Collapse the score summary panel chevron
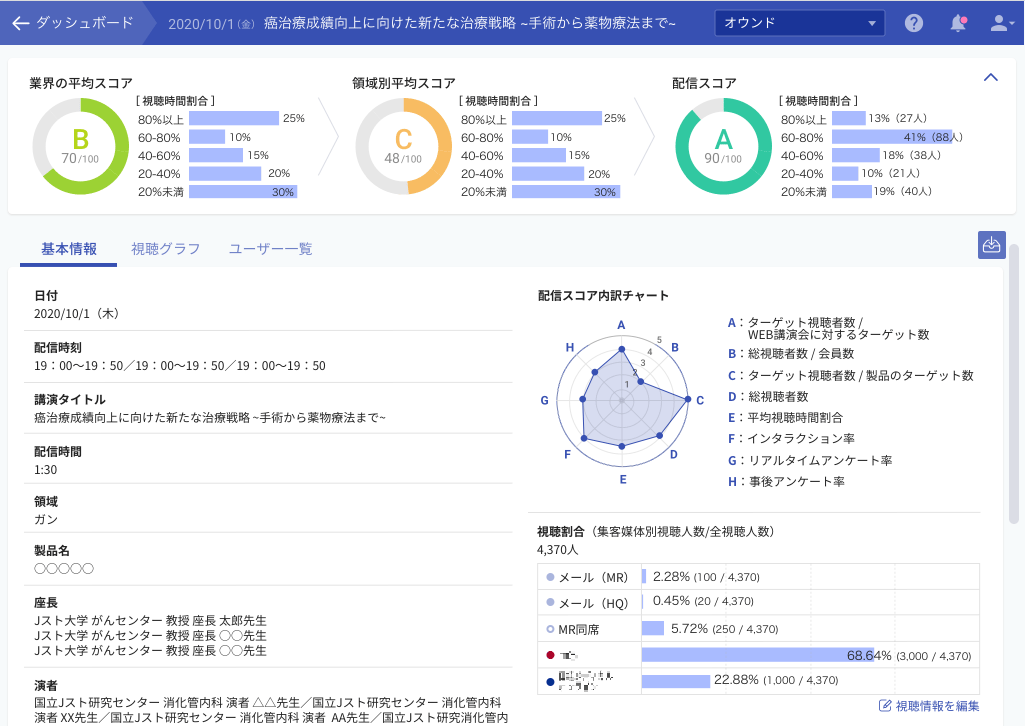1026x726 pixels. pyautogui.click(x=991, y=77)
